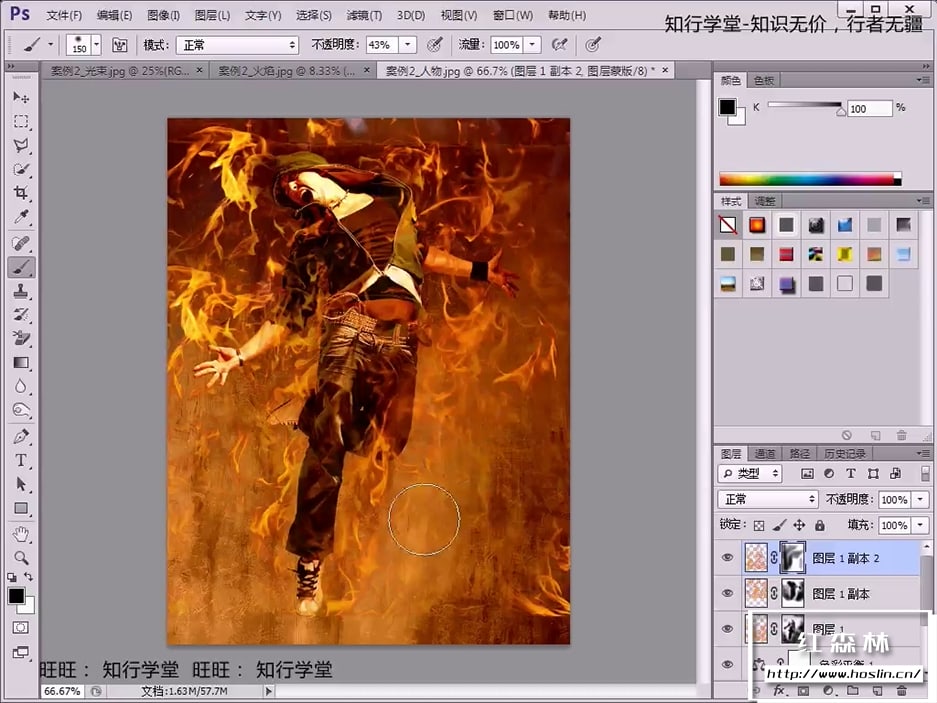937x703 pixels.
Task: Select the Eraser tool
Action: 21,338
